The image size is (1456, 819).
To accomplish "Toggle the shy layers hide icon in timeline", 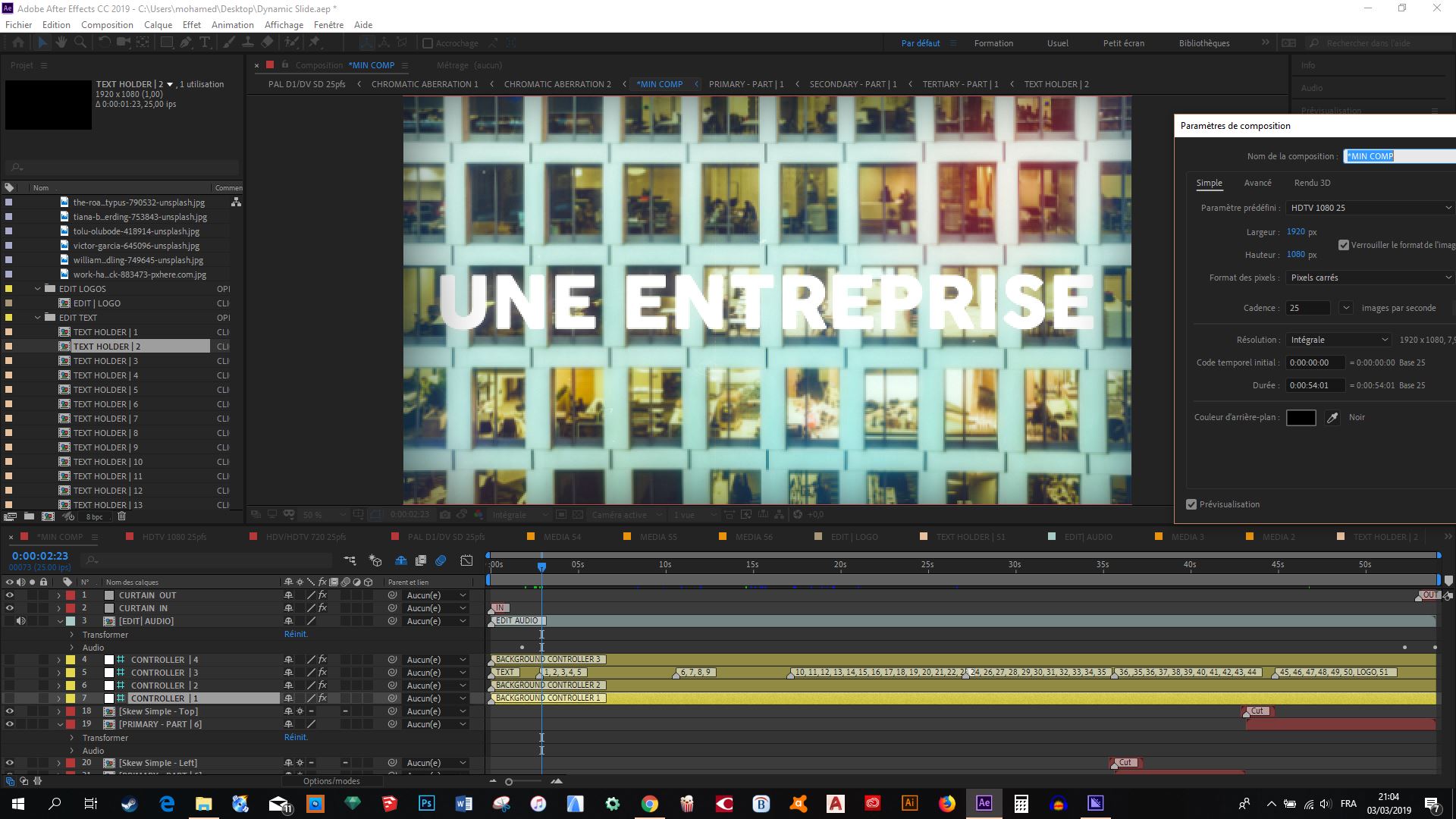I will 400,560.
